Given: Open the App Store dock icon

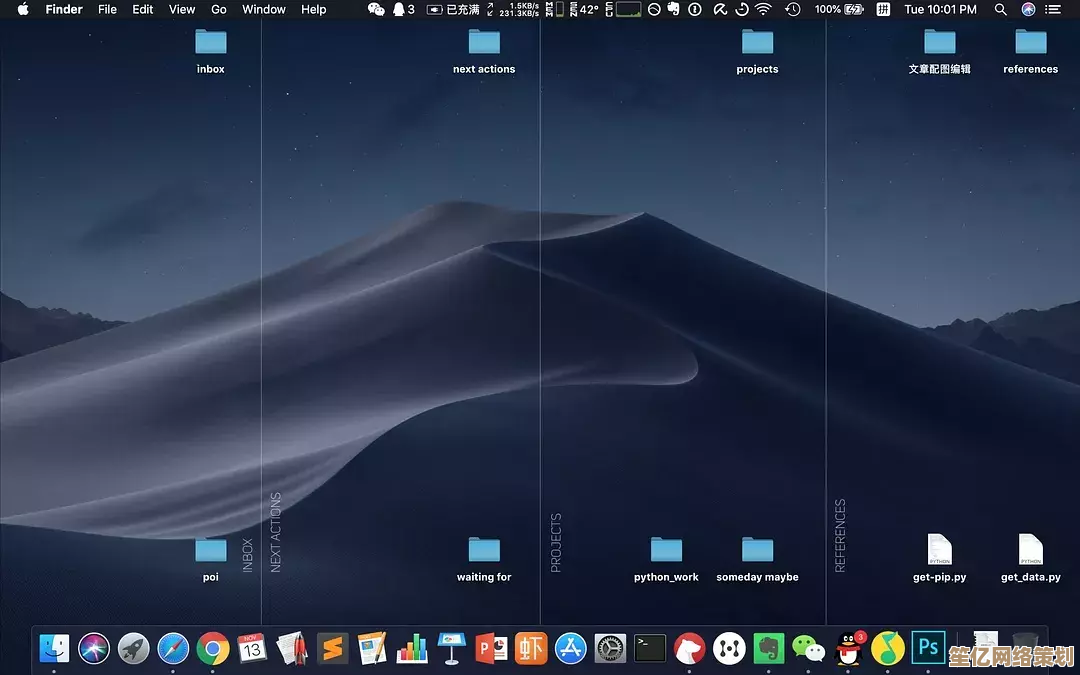Looking at the screenshot, I should tap(570, 649).
